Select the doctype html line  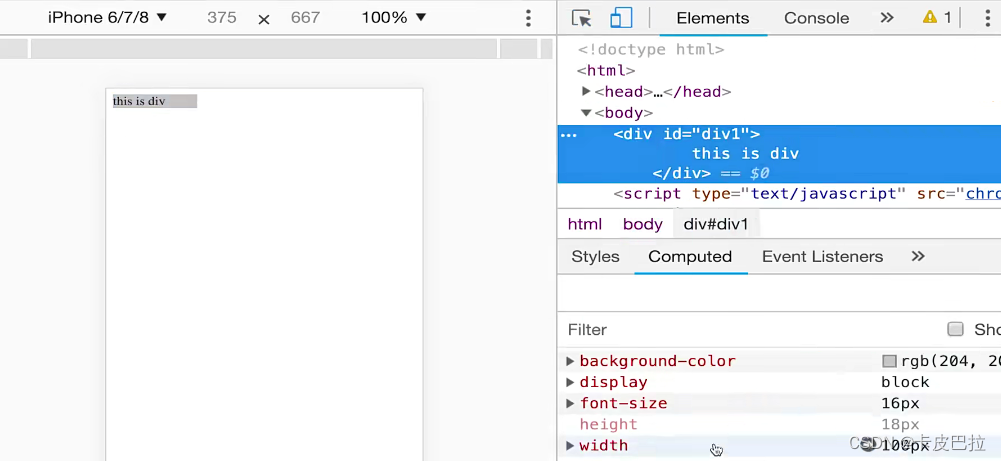point(651,49)
